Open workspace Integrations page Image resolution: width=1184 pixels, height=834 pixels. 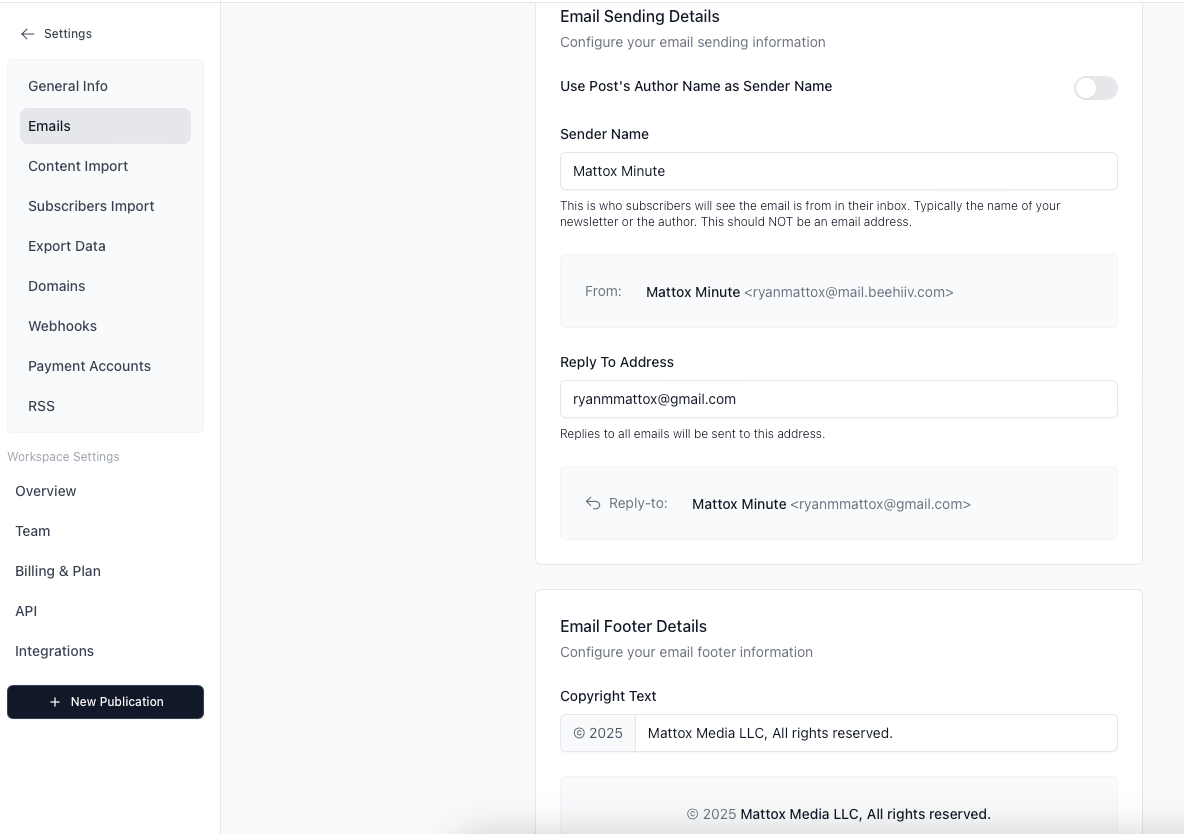55,651
